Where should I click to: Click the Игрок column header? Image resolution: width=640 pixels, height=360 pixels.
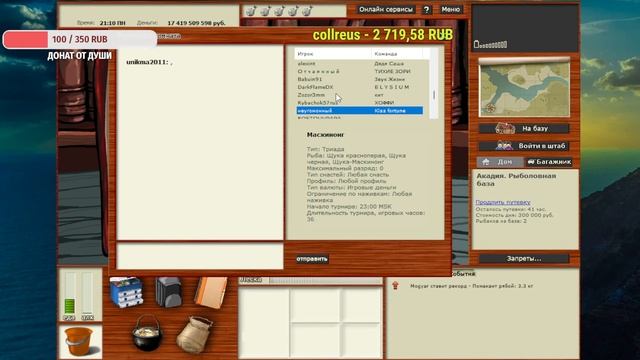coord(333,54)
